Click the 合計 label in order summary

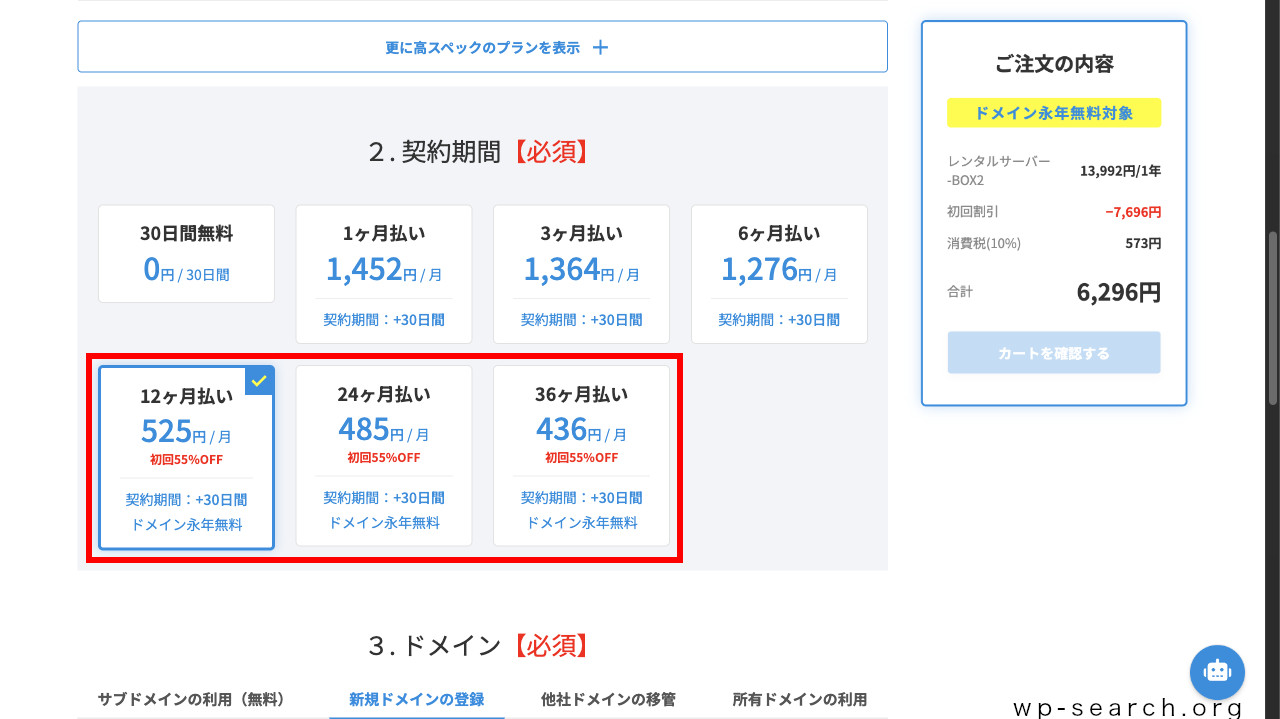960,292
